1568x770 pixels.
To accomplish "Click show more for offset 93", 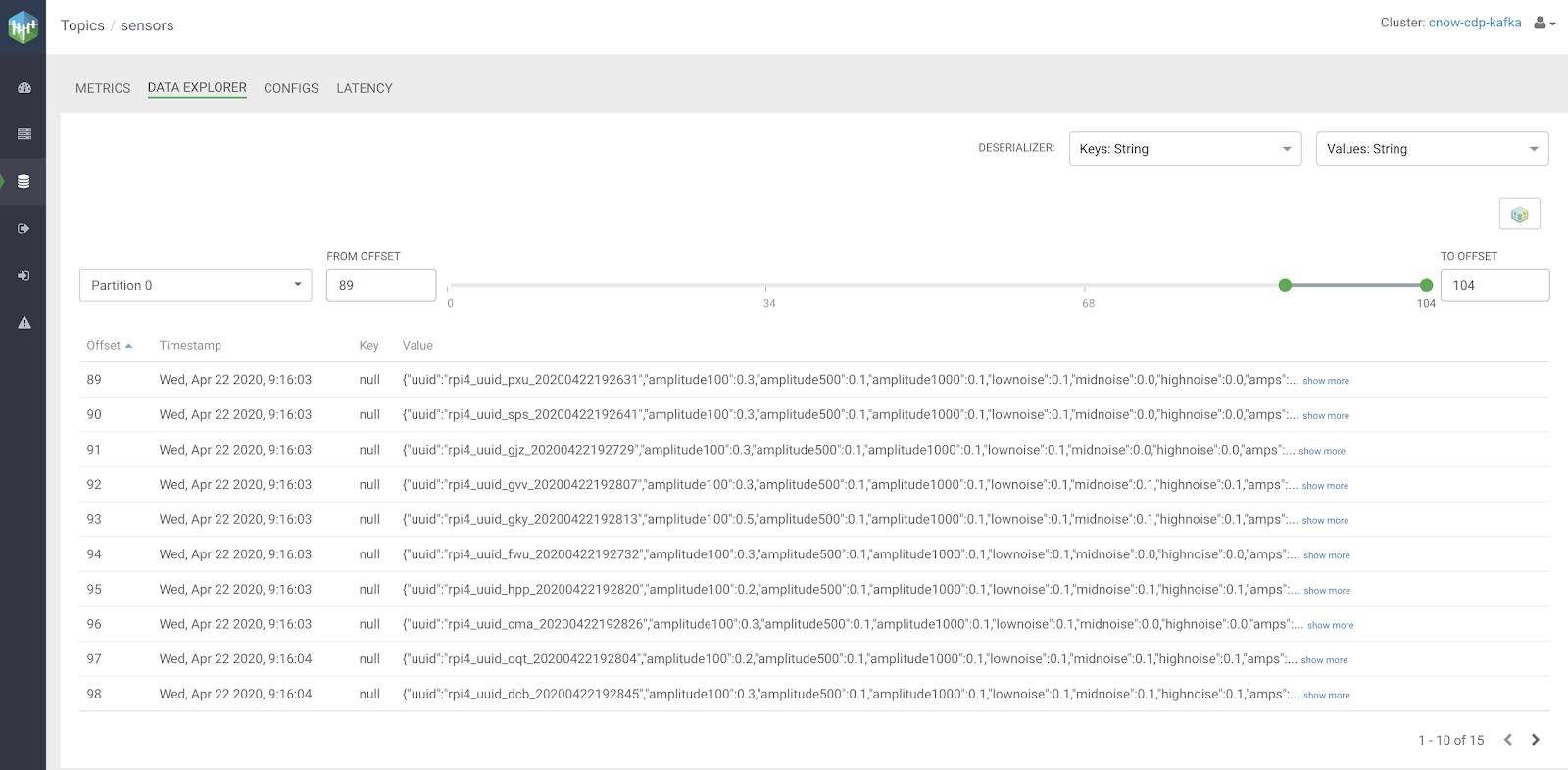I will (x=1325, y=521).
